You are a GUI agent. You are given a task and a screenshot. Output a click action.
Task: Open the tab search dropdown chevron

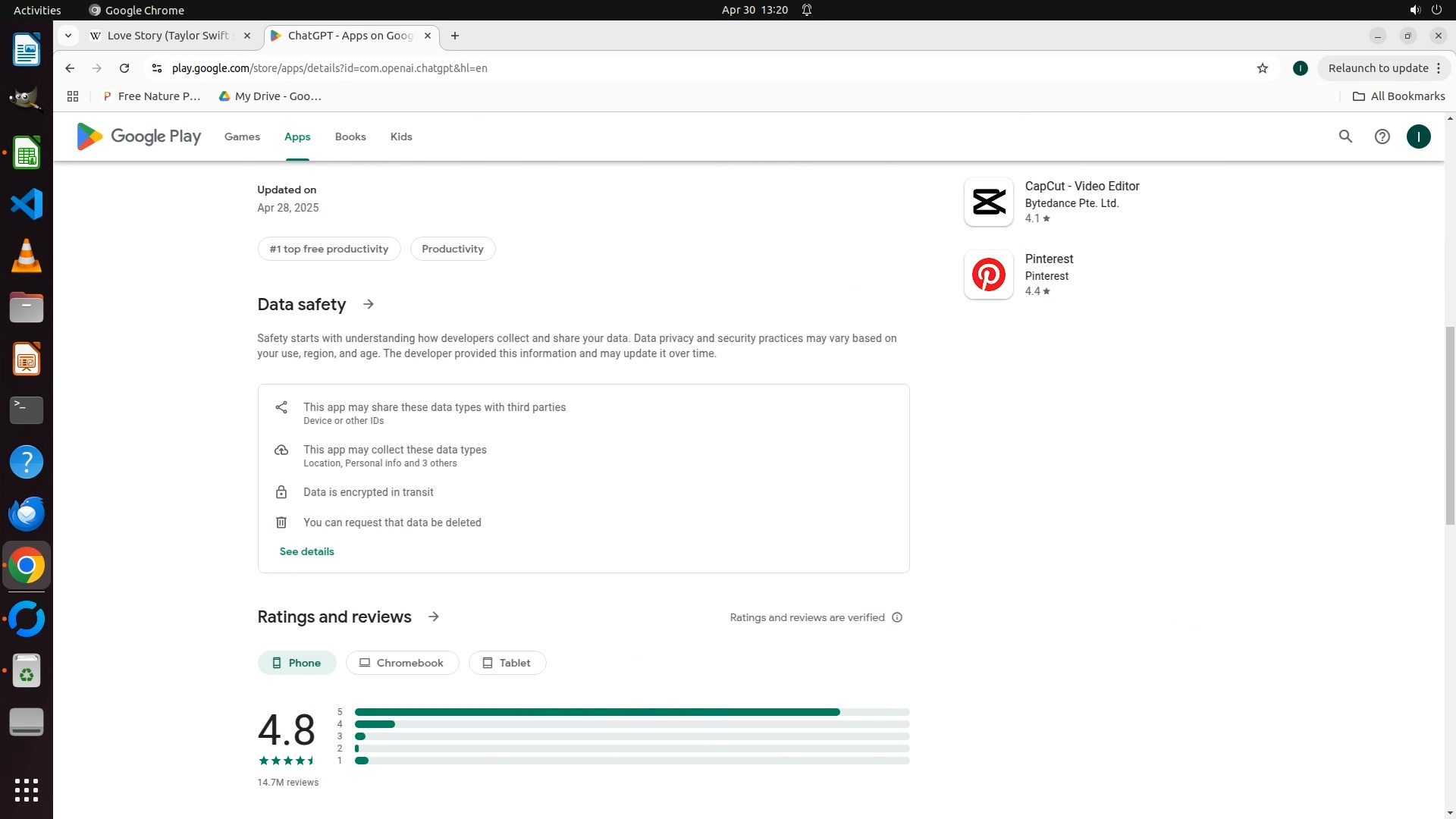pyautogui.click(x=68, y=36)
